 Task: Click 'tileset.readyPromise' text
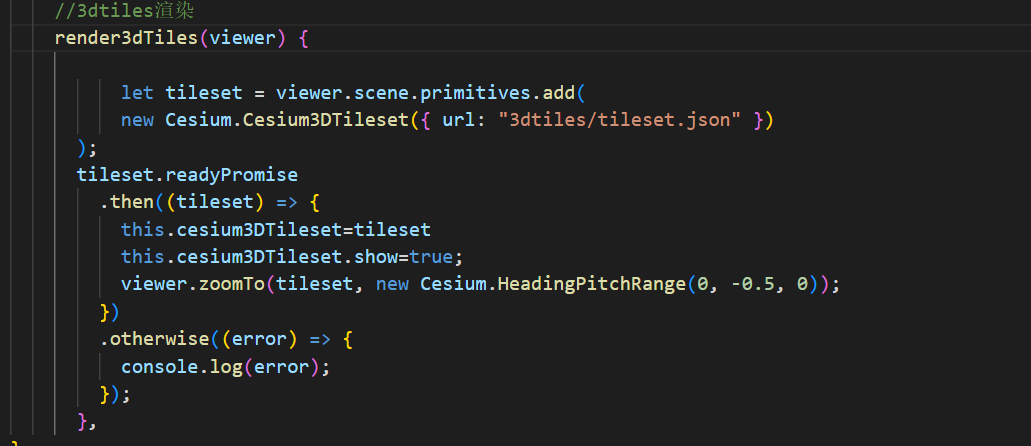click(187, 175)
